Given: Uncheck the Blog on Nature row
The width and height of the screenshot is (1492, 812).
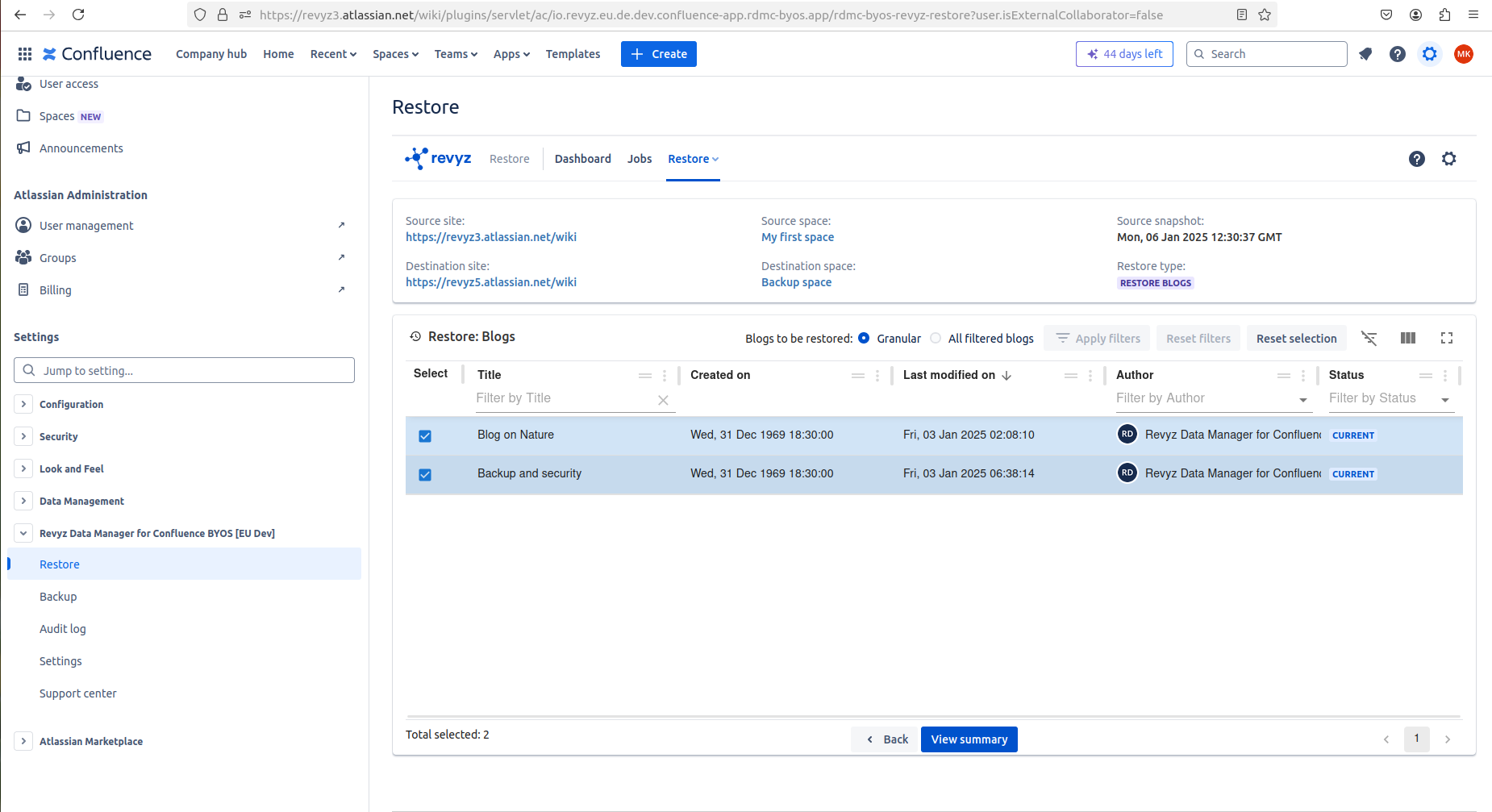Looking at the screenshot, I should 425,436.
